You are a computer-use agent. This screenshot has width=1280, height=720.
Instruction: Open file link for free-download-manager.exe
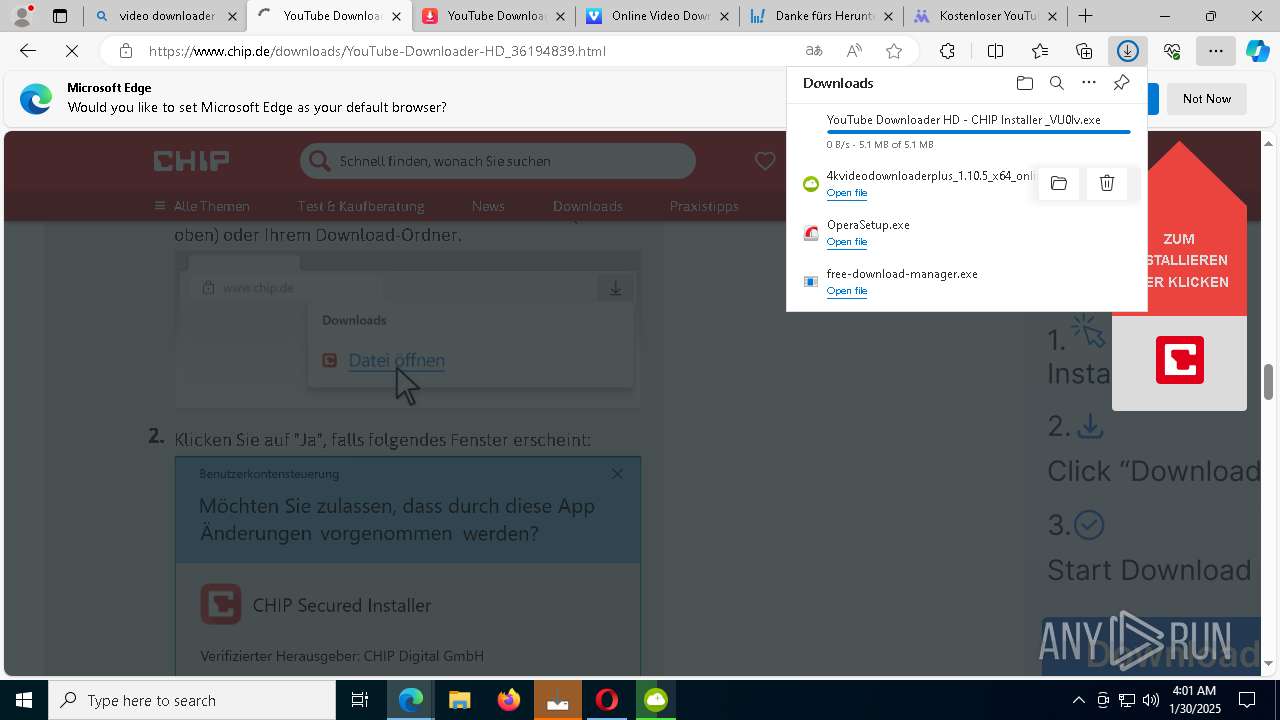pyautogui.click(x=846, y=291)
